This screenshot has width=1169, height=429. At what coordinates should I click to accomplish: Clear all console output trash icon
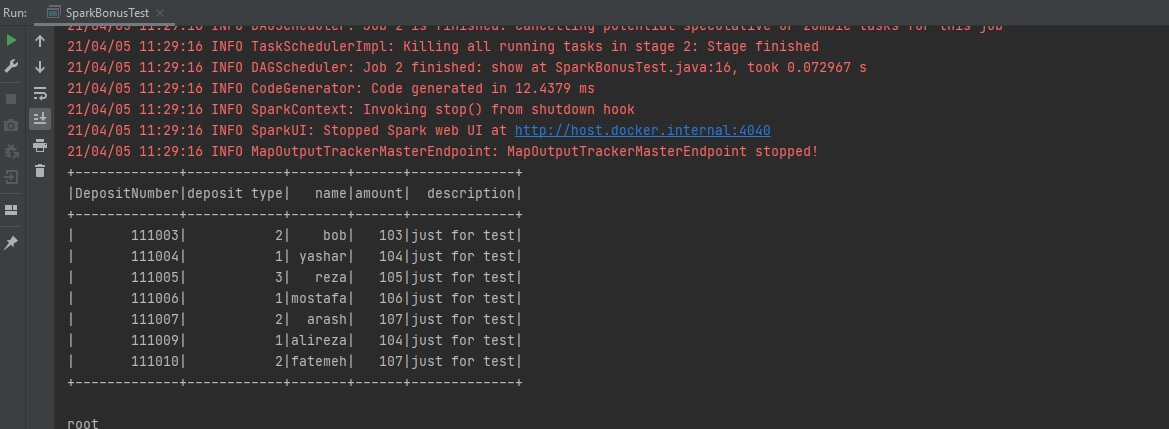coord(40,171)
